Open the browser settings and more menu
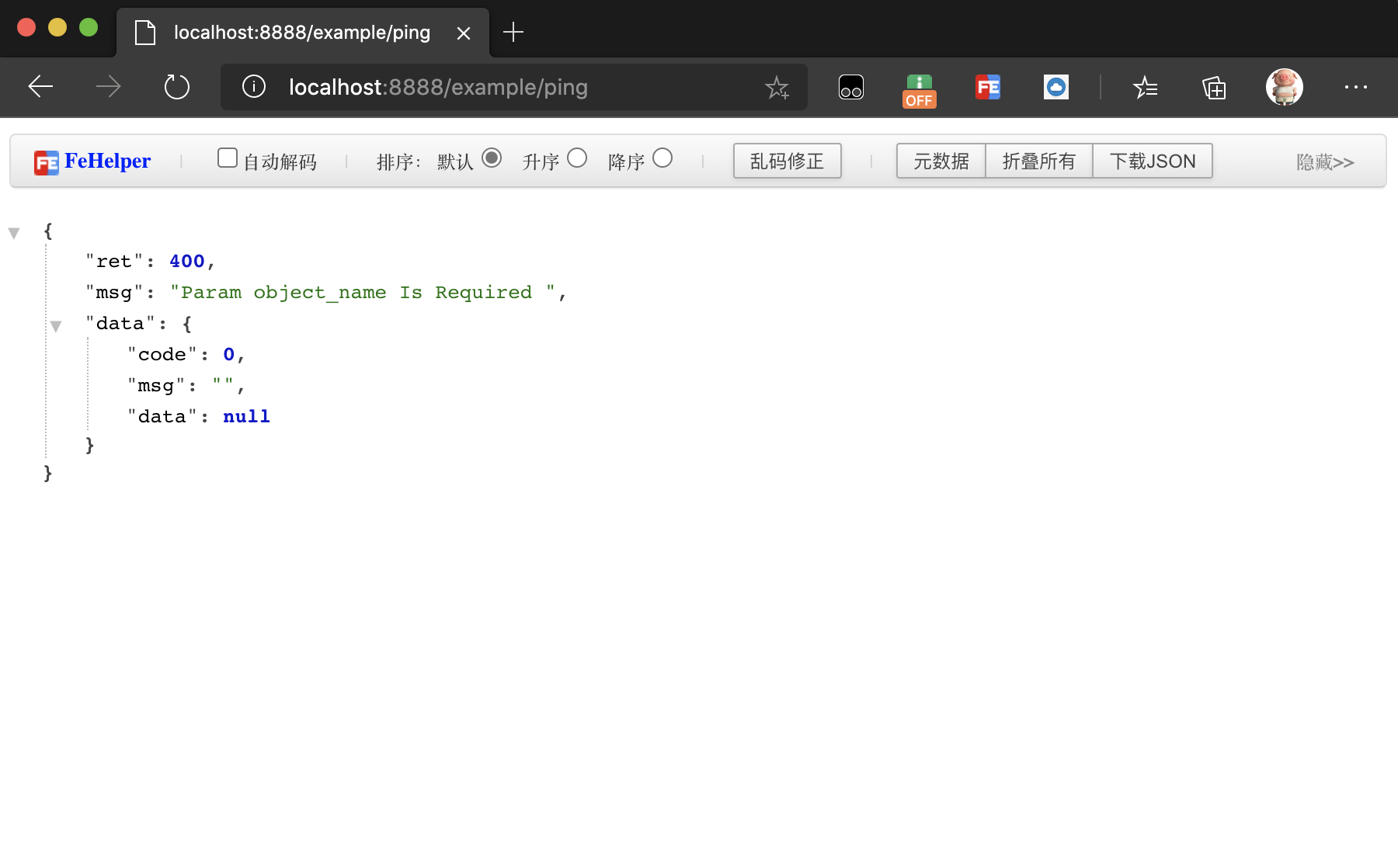The height and width of the screenshot is (868, 1398). 1356,87
